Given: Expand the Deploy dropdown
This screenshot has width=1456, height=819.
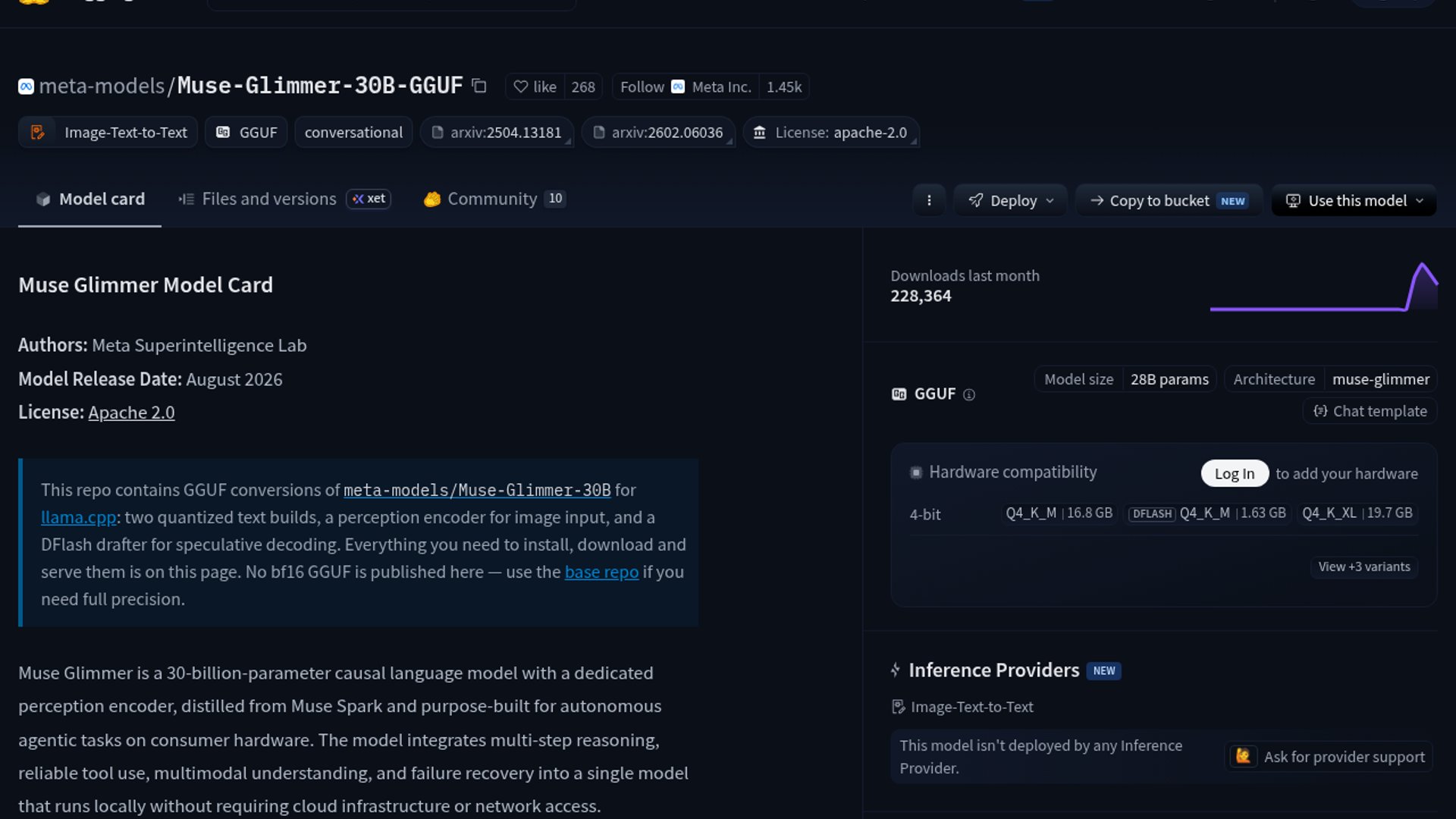Looking at the screenshot, I should pyautogui.click(x=1011, y=200).
